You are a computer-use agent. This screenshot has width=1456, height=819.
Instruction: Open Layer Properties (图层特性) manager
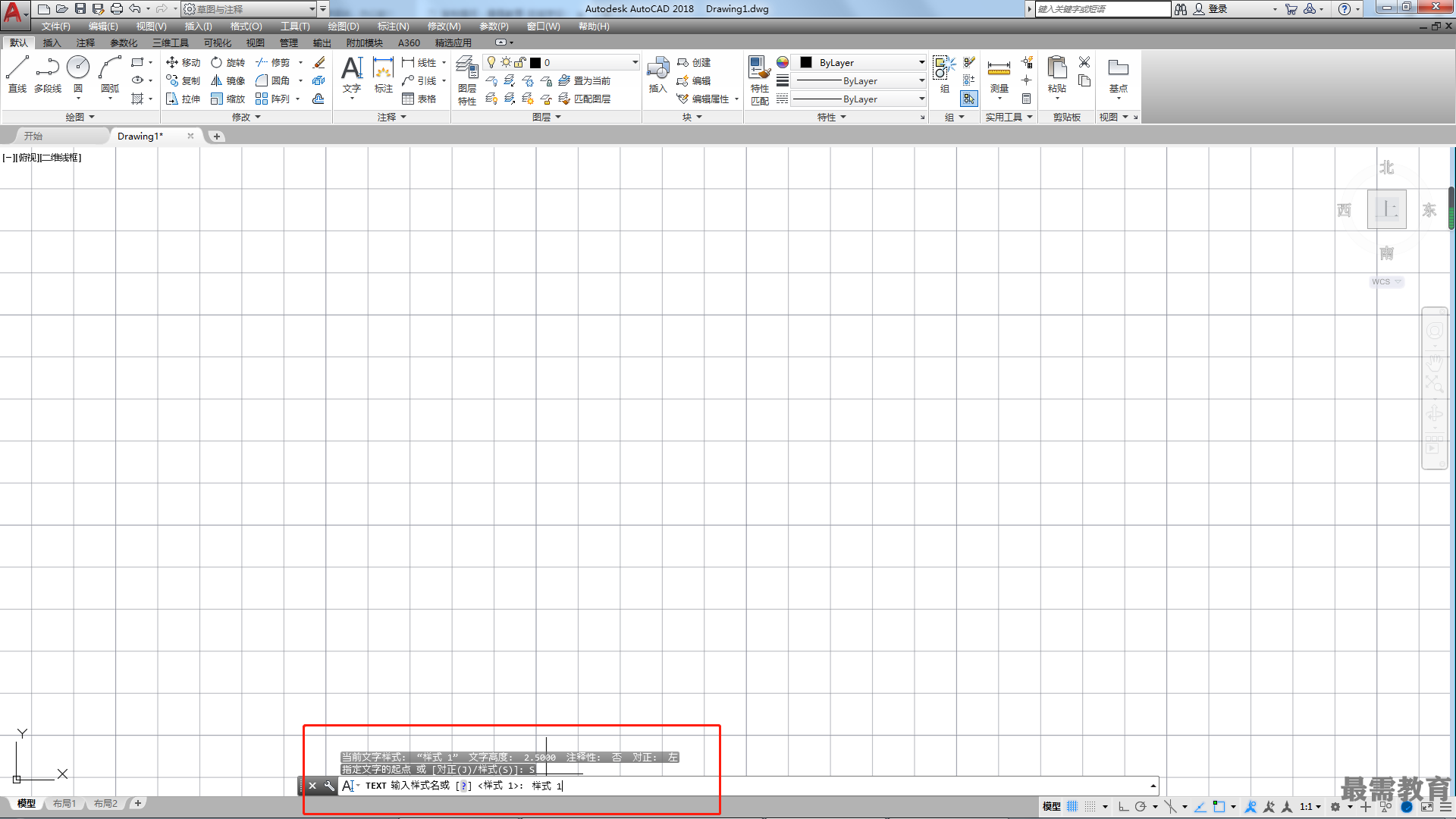[467, 80]
